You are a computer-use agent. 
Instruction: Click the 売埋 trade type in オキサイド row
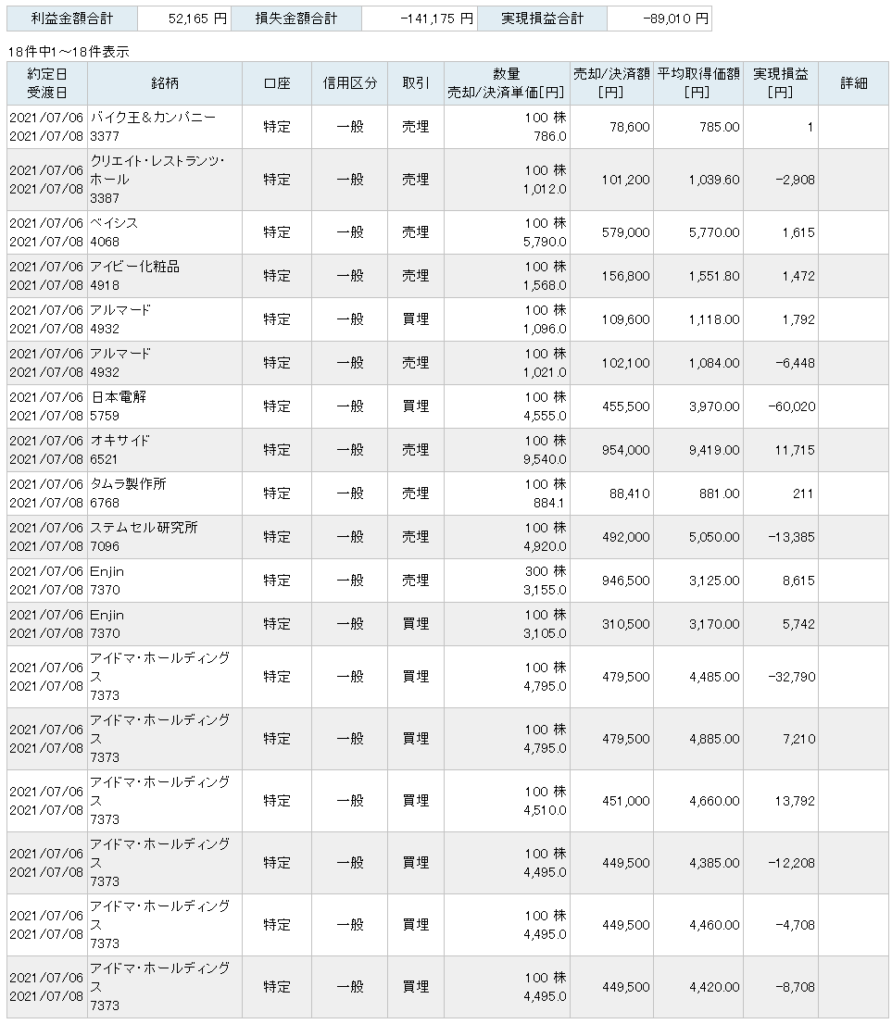pos(416,451)
